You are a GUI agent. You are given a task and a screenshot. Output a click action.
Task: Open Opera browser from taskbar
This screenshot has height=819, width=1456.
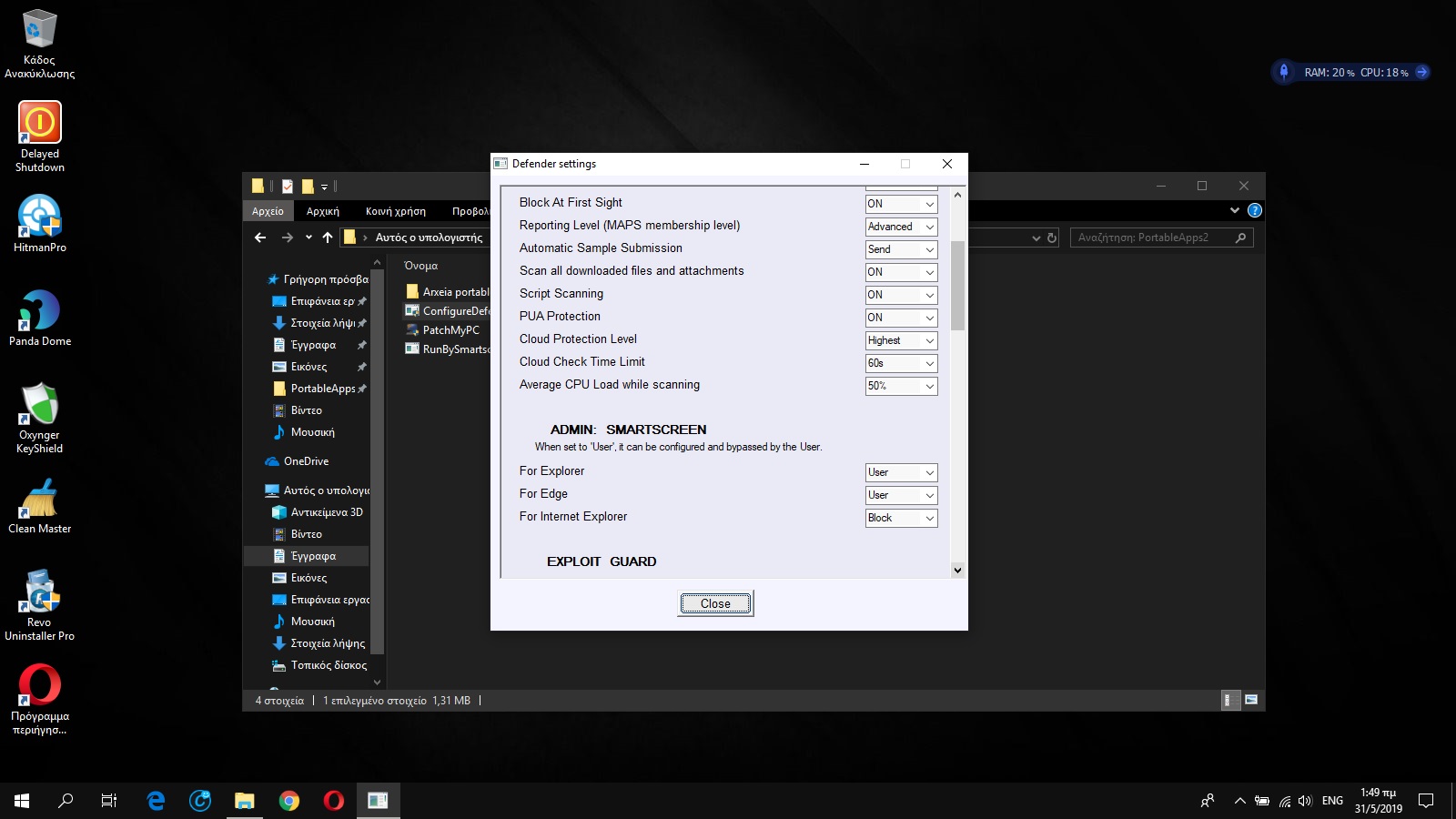point(334,801)
